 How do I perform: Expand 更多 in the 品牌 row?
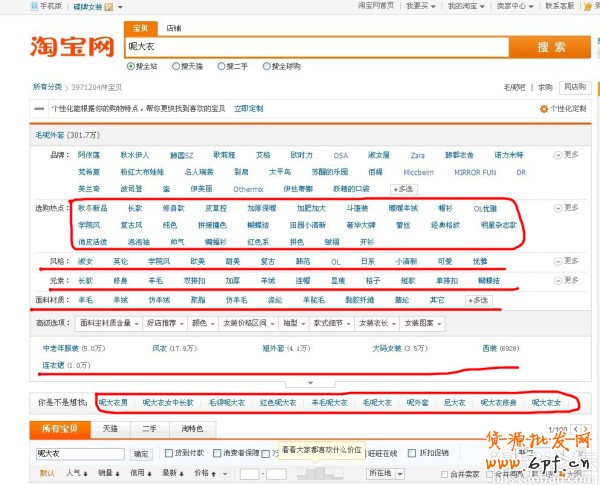(x=567, y=155)
